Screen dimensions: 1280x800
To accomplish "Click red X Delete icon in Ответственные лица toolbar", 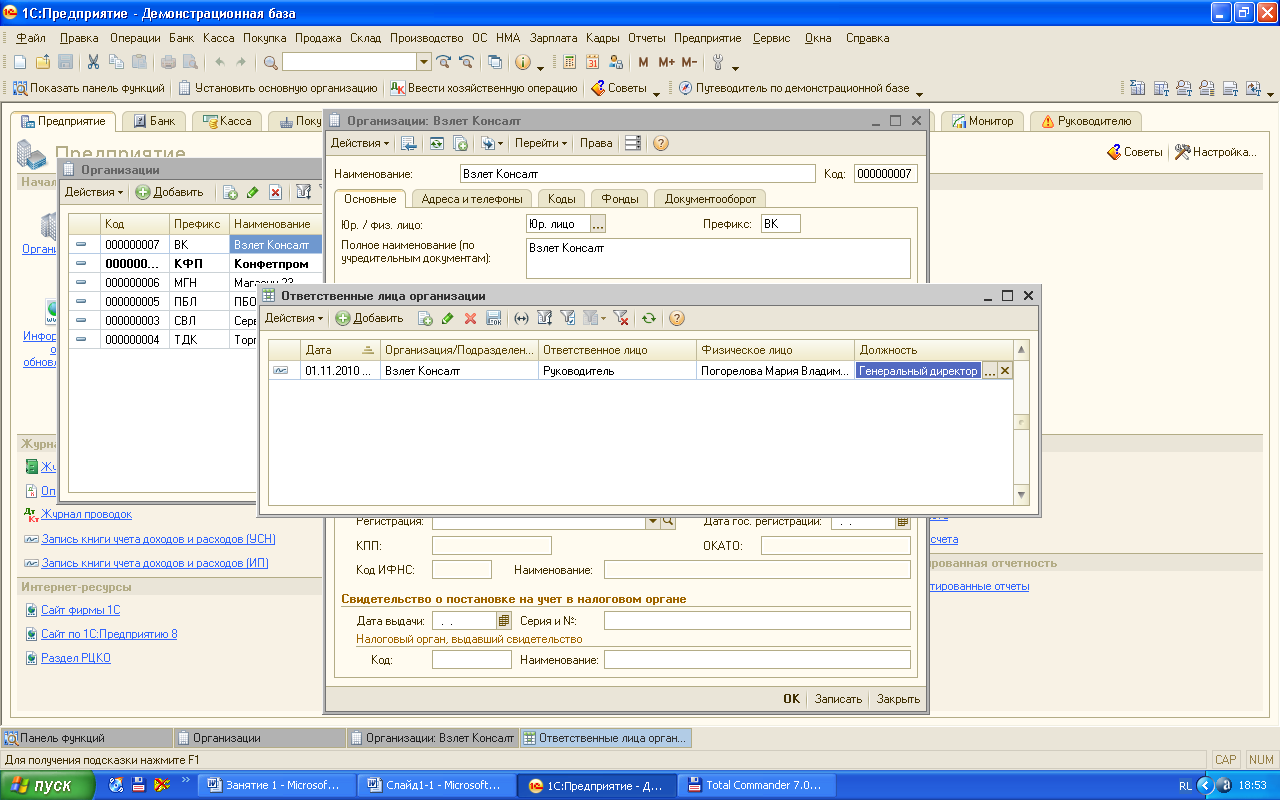I will coord(470,318).
